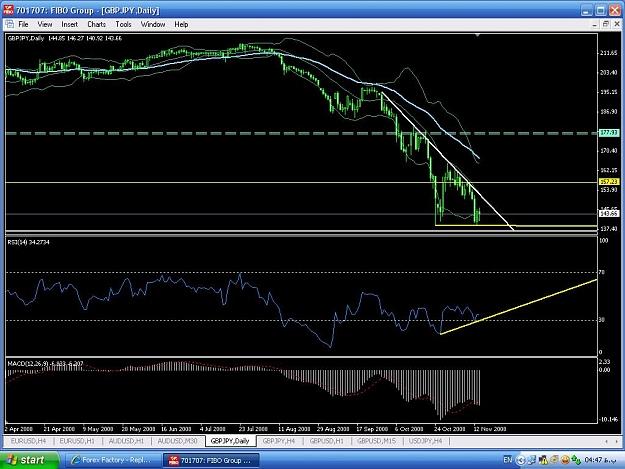
Task: Switch to the AUDUSD,H1 chart tab
Action: click(126, 441)
